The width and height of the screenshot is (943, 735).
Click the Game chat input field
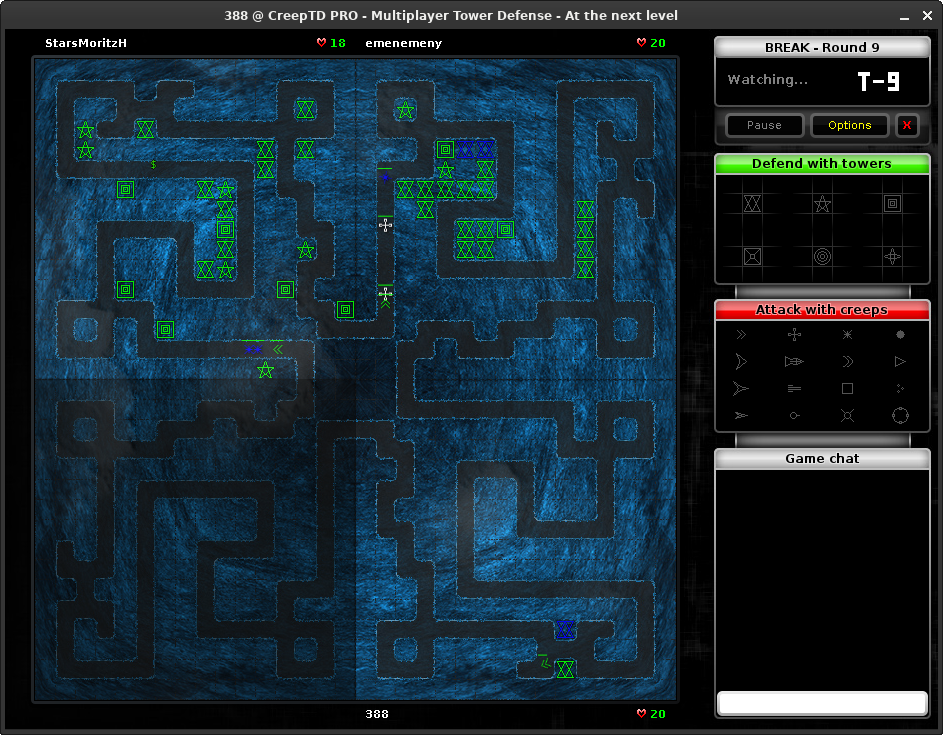coord(821,702)
